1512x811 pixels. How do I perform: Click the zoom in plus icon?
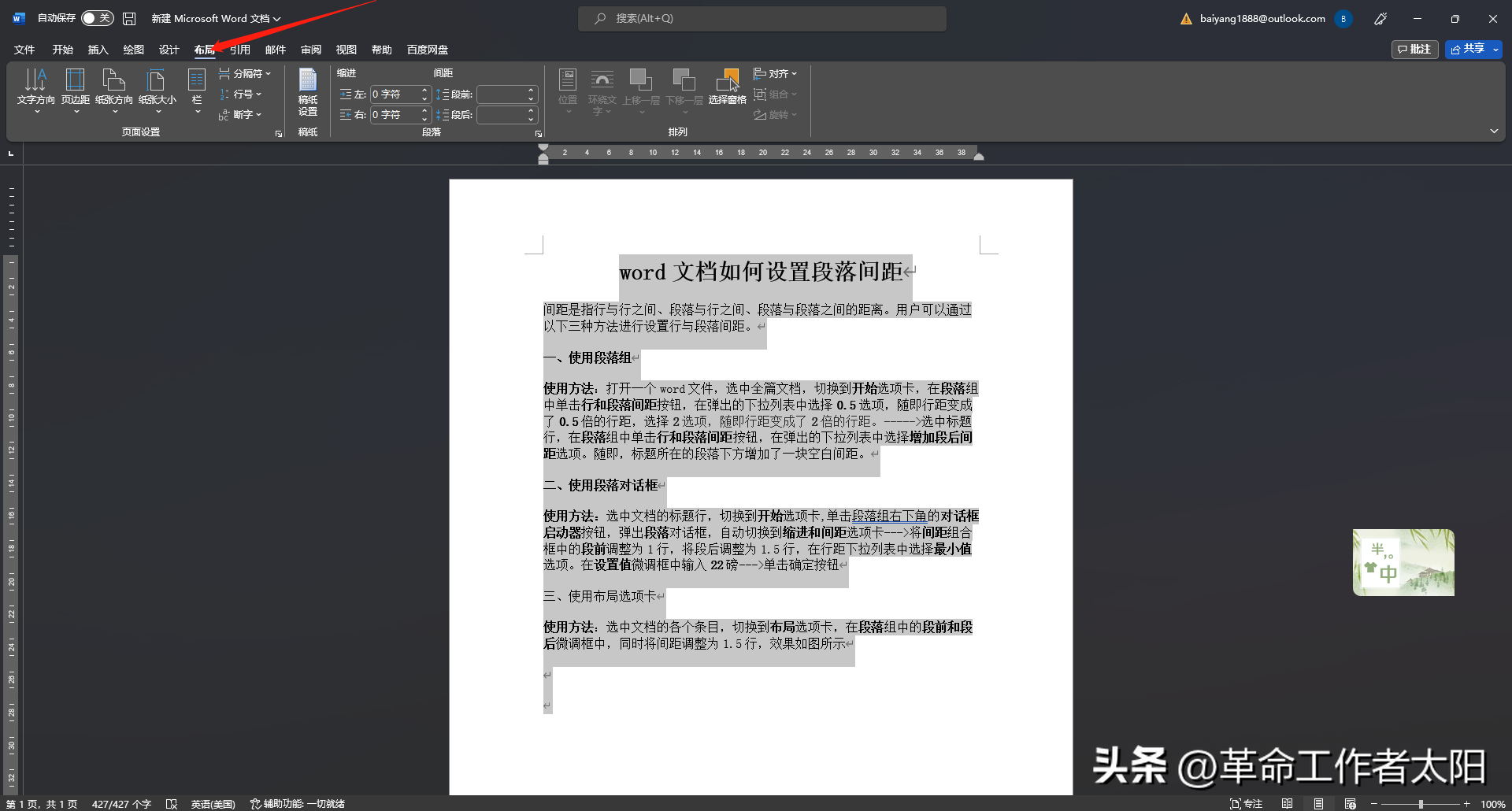pos(1466,804)
